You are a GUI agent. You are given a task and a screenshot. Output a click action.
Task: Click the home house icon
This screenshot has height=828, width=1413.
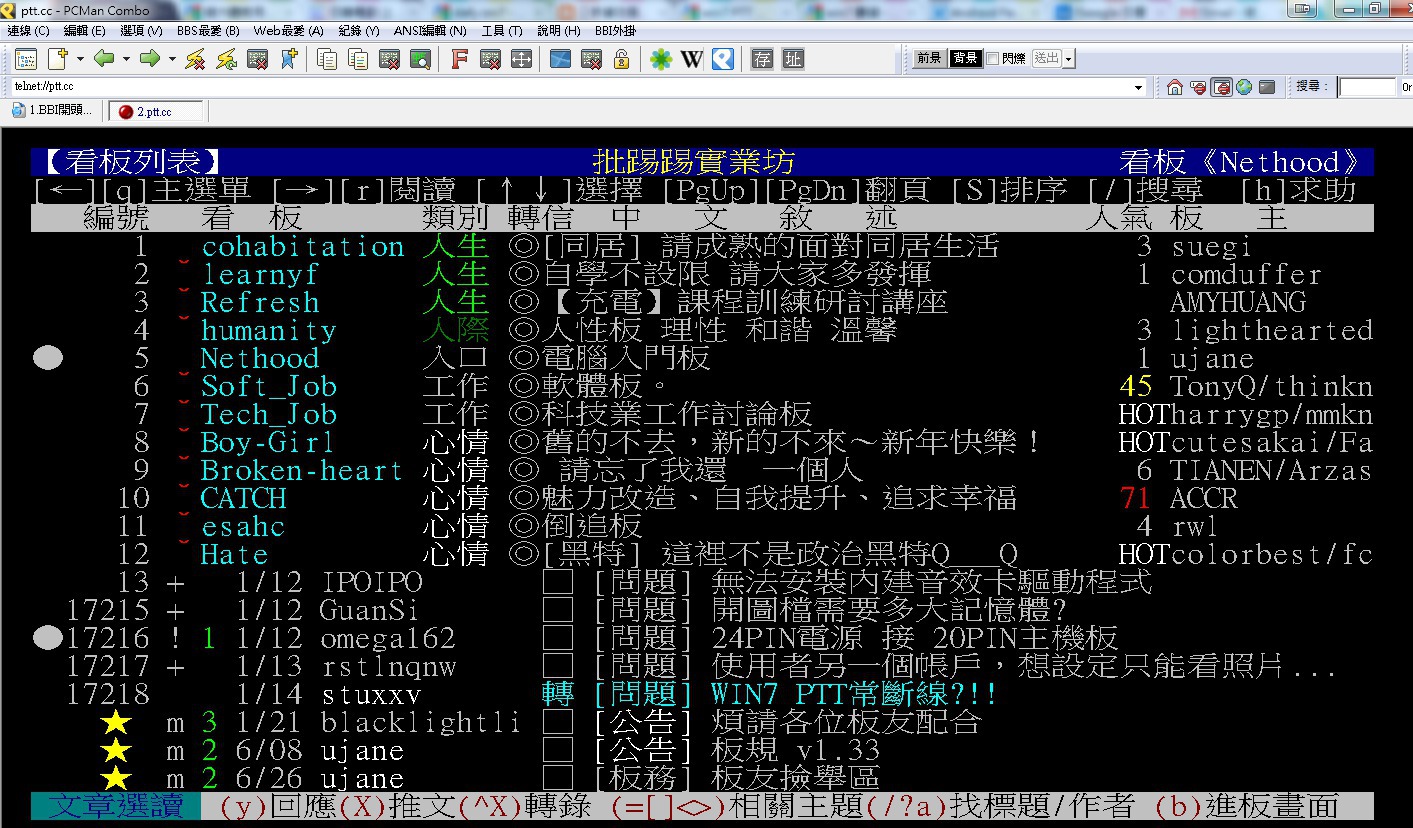point(1175,87)
